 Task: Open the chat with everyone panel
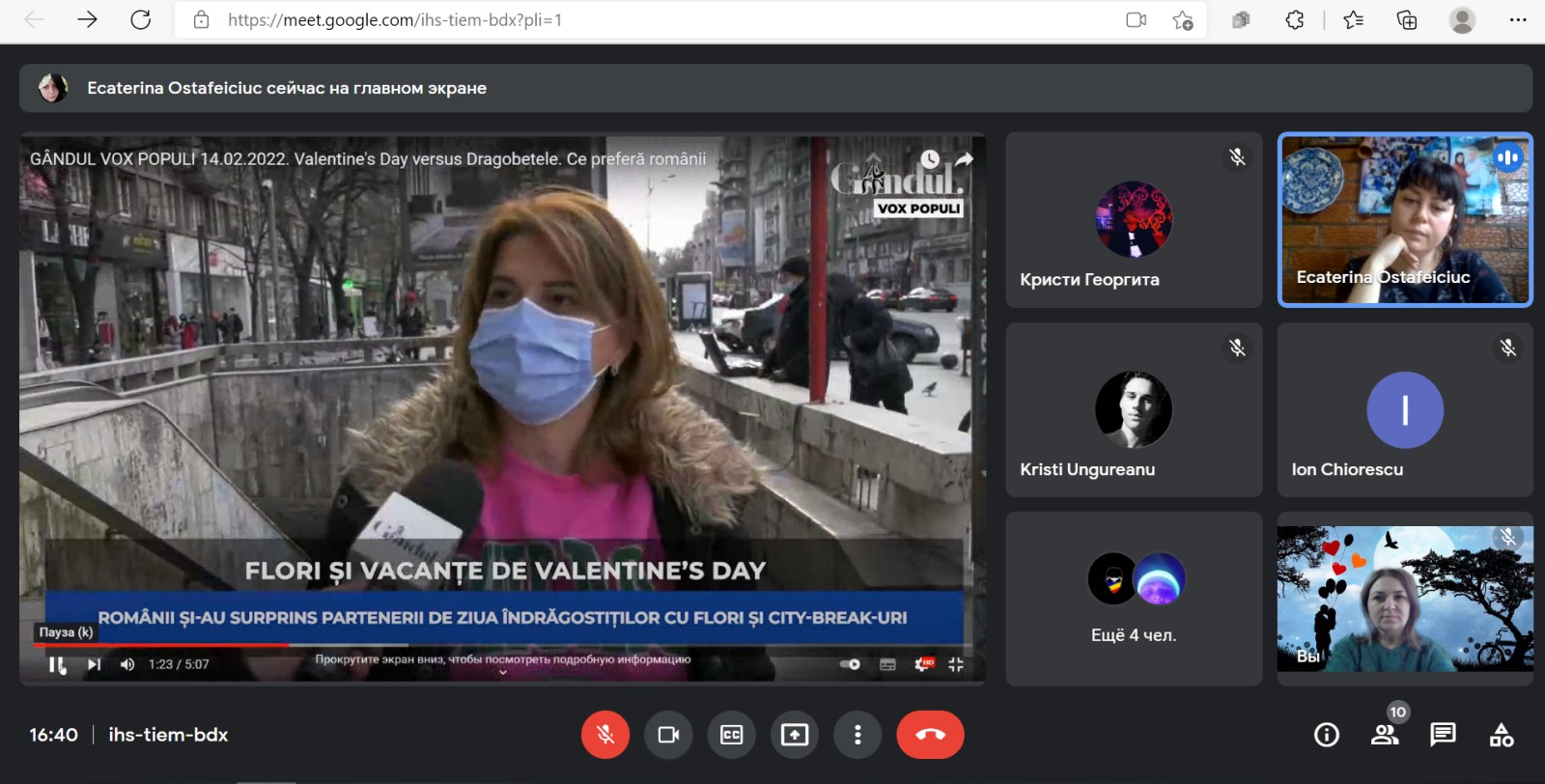point(1443,735)
